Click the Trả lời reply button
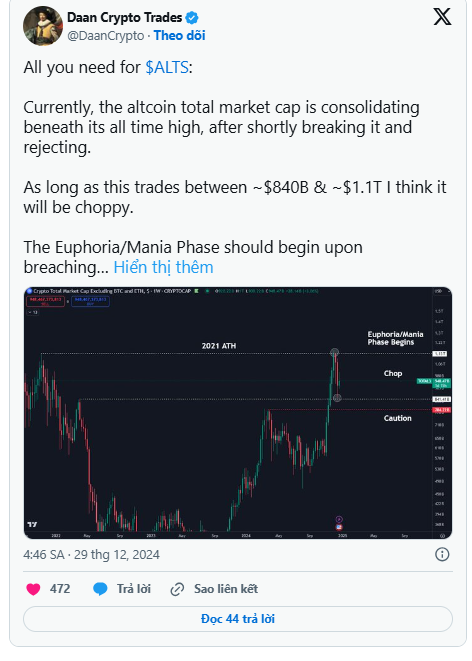 [x=134, y=589]
